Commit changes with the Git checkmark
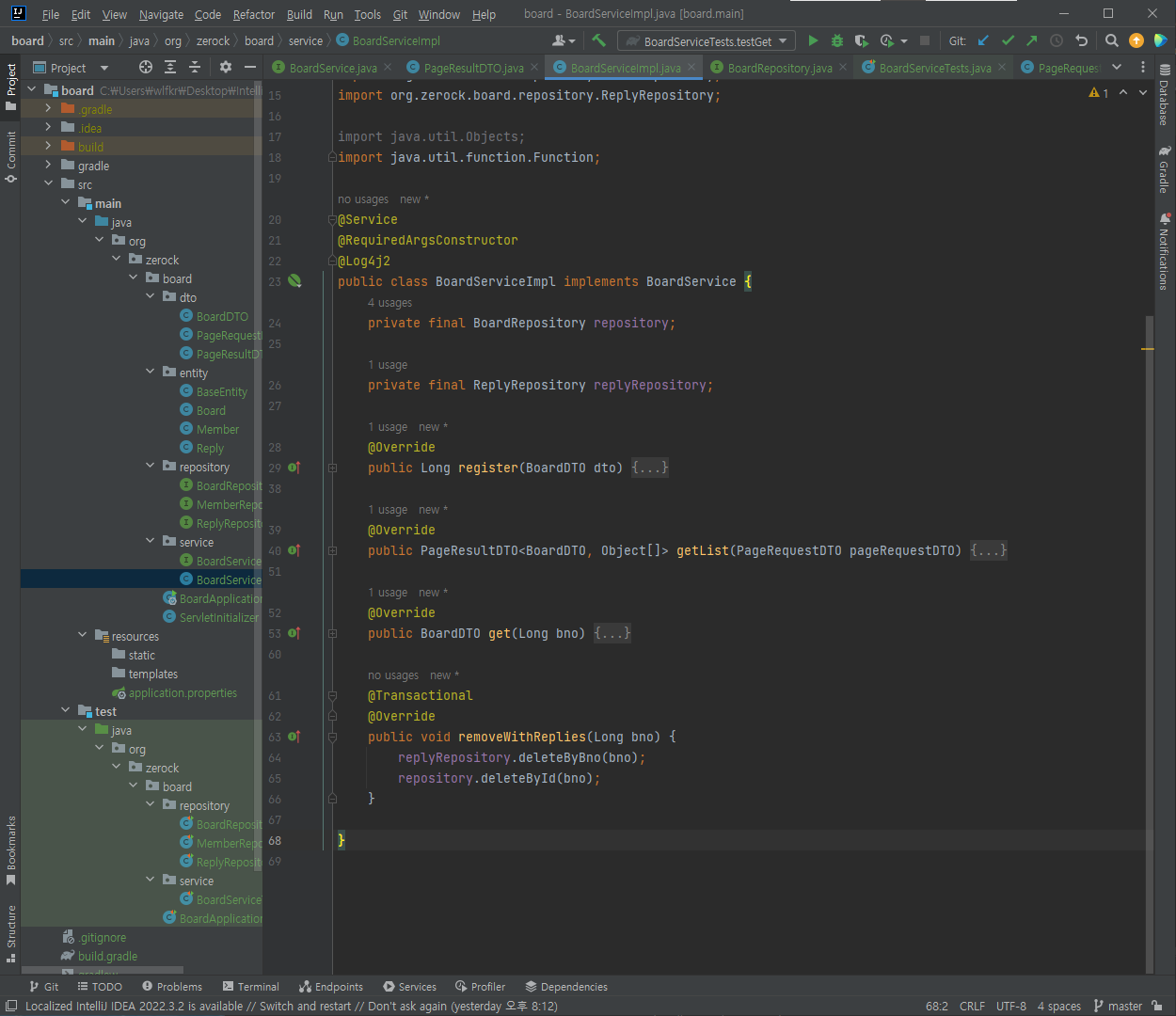 [x=1008, y=40]
